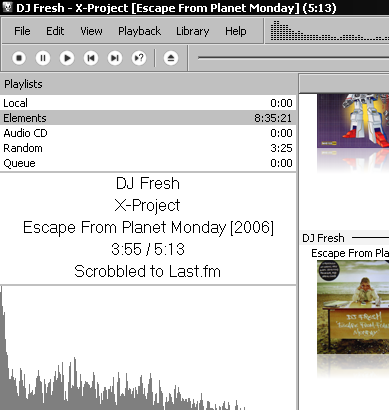Open the Playback menu
The height and width of the screenshot is (410, 389).
(x=140, y=31)
